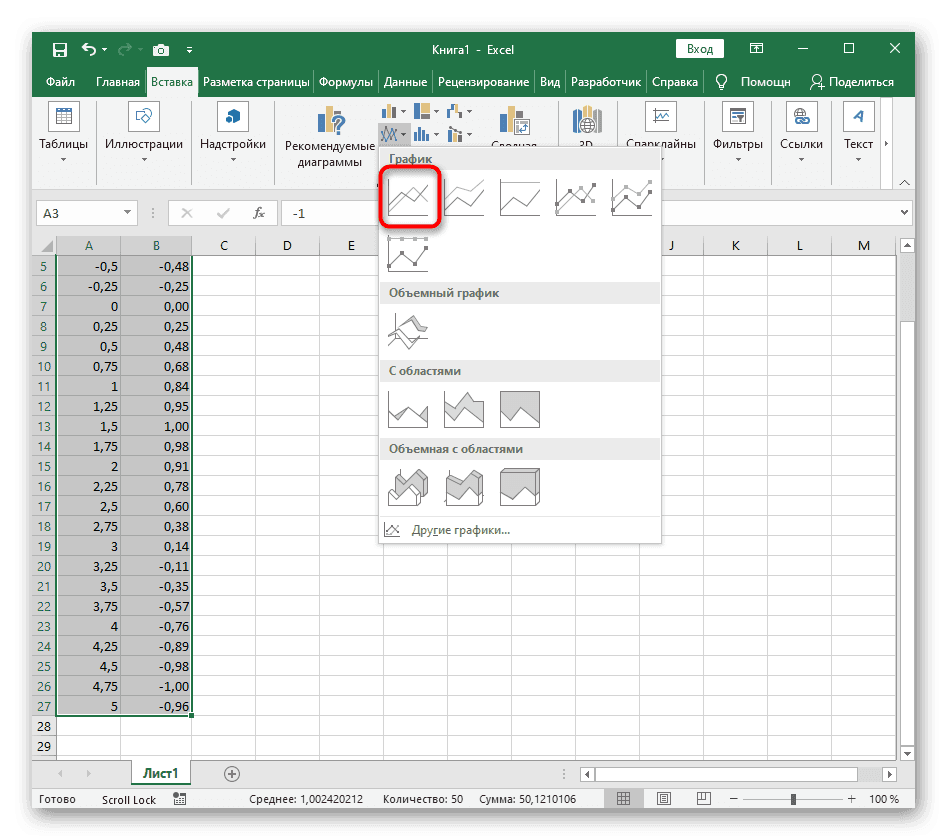This screenshot has width=947, height=840.
Task: Switch to Page Layout view in status bar
Action: tap(663, 798)
